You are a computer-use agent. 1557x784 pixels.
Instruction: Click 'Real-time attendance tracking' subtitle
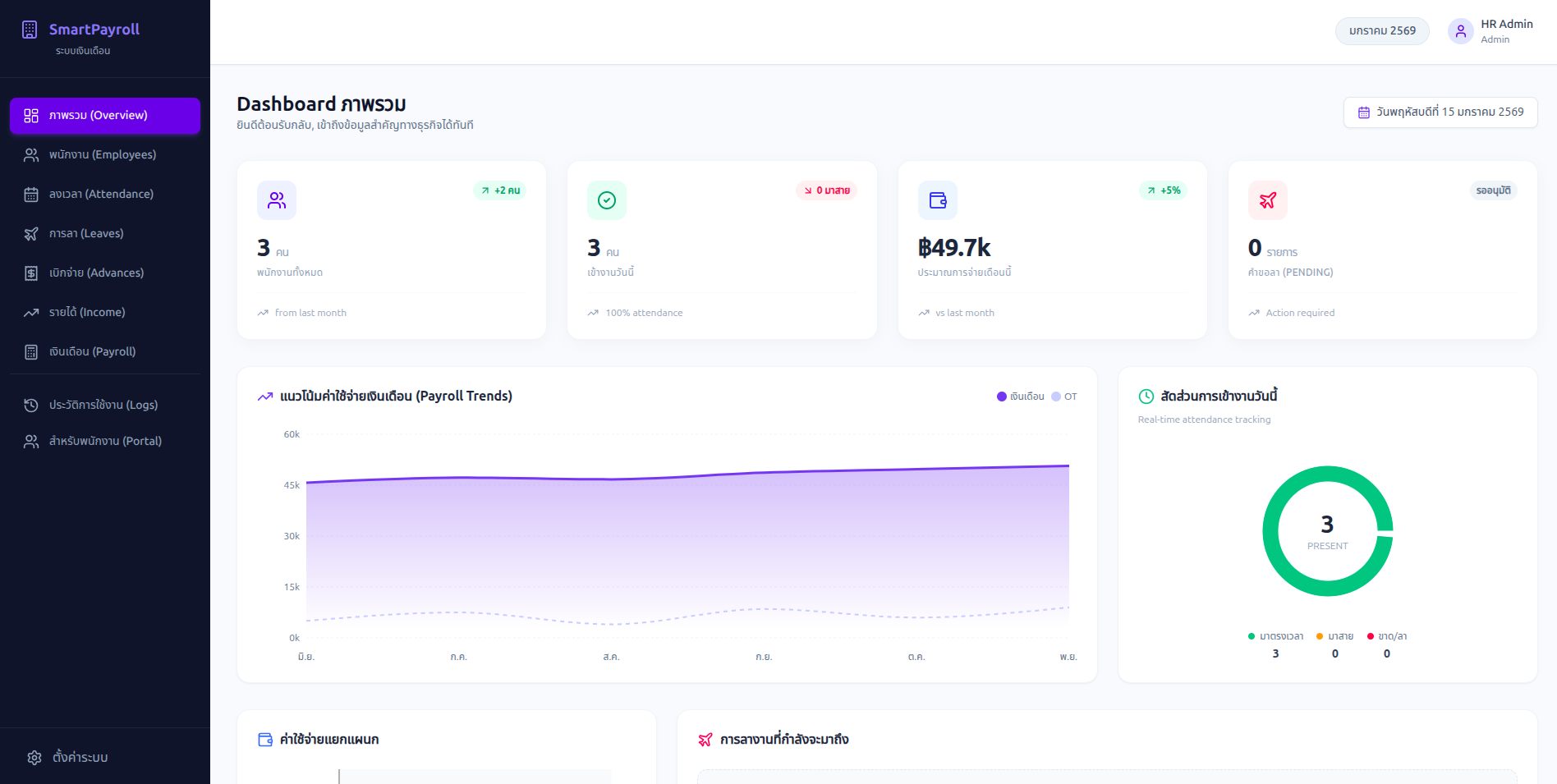1204,420
